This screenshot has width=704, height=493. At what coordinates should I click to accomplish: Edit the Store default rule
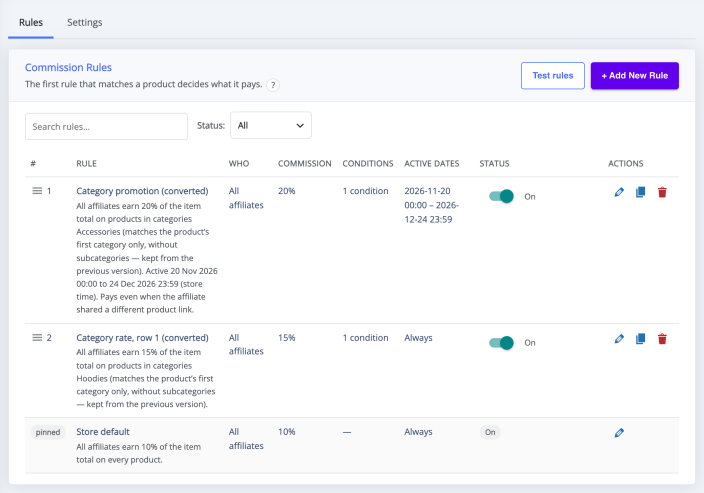(619, 433)
